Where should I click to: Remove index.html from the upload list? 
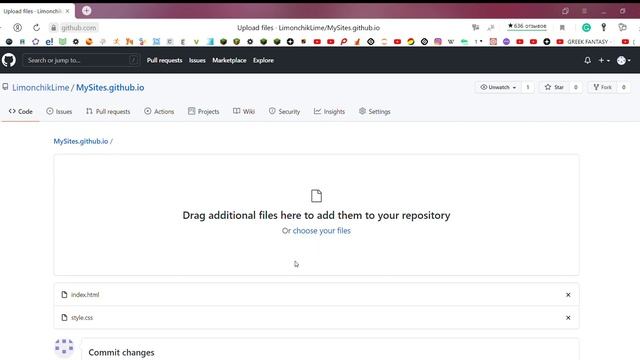(568, 295)
